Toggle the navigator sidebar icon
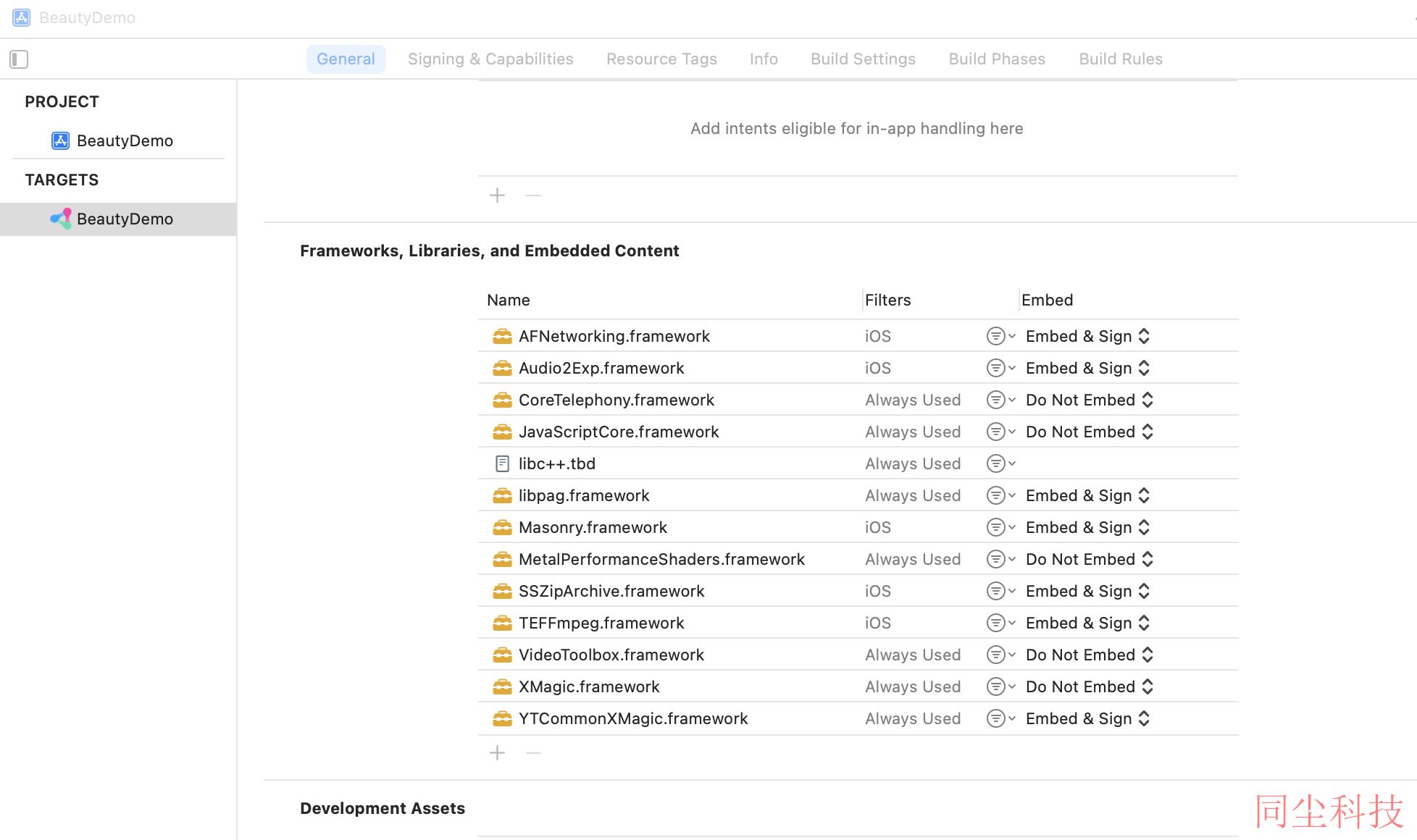 click(x=19, y=59)
